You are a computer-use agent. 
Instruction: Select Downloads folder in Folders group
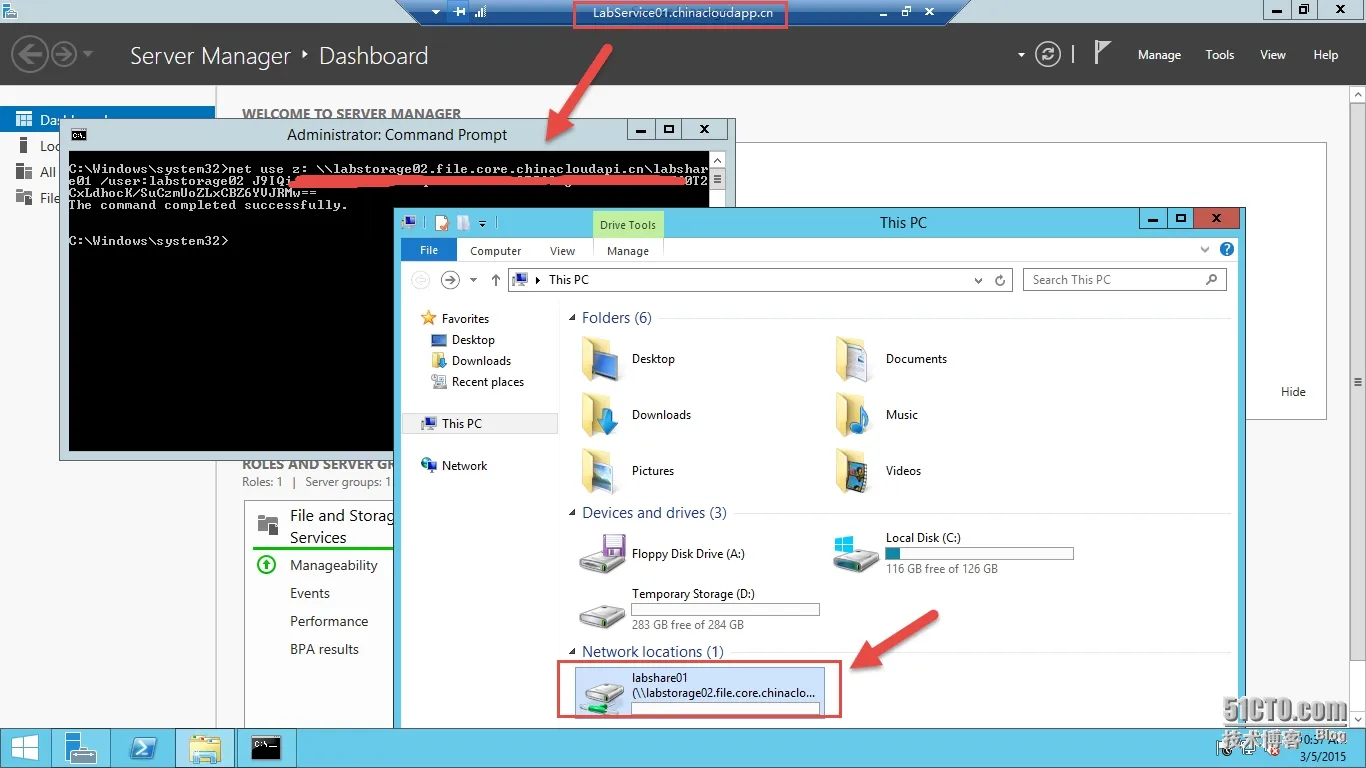click(x=638, y=415)
